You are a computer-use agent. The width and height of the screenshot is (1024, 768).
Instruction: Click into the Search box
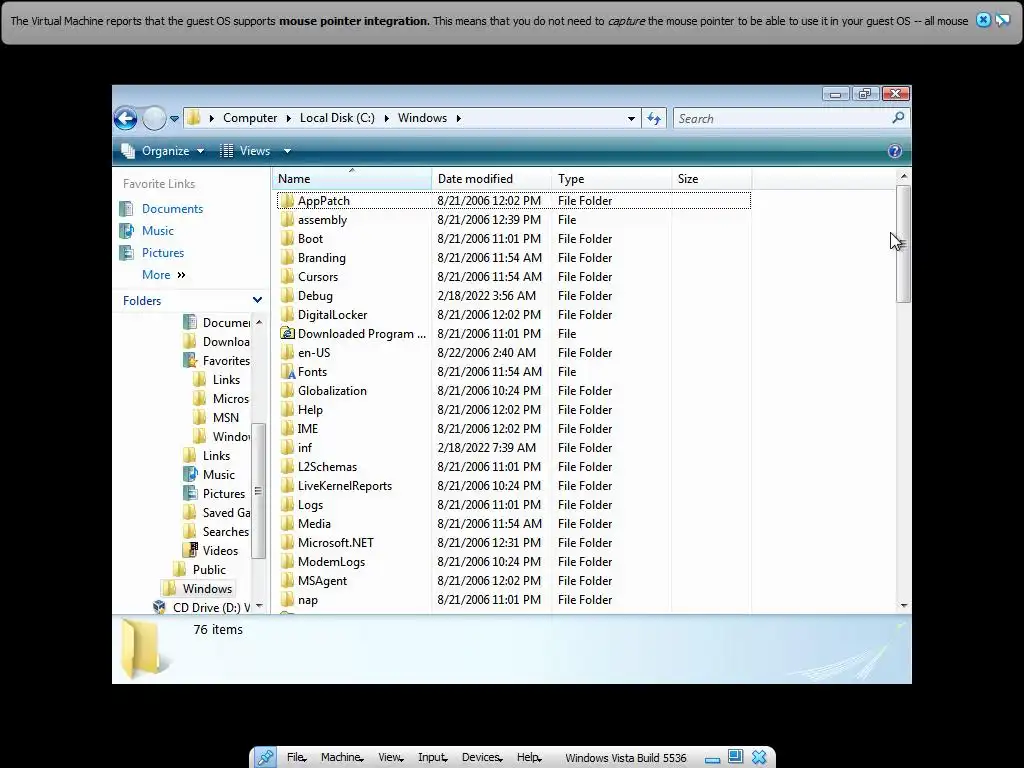[780, 118]
